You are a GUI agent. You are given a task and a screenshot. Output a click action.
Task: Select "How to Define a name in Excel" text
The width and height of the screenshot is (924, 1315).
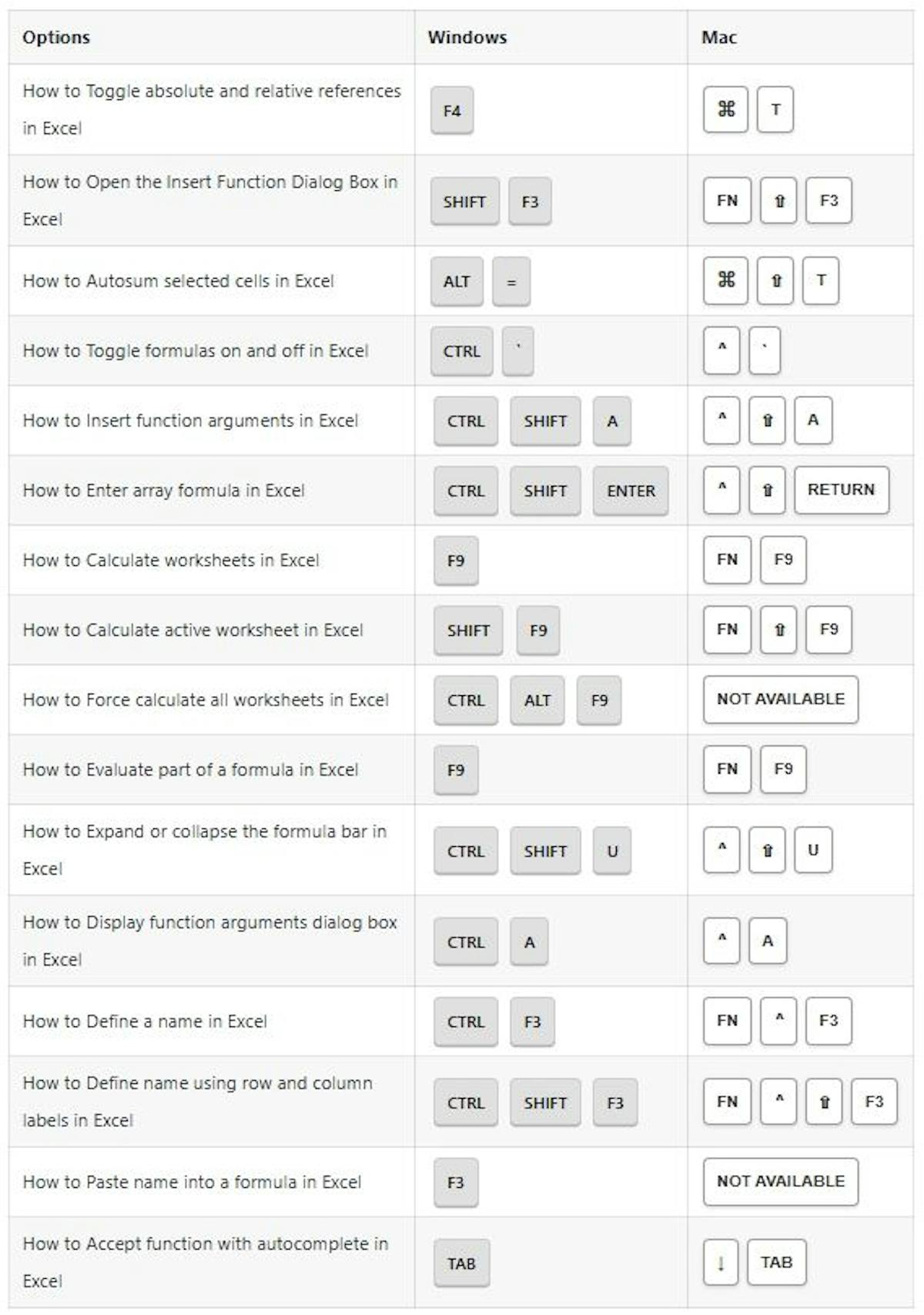point(145,1022)
